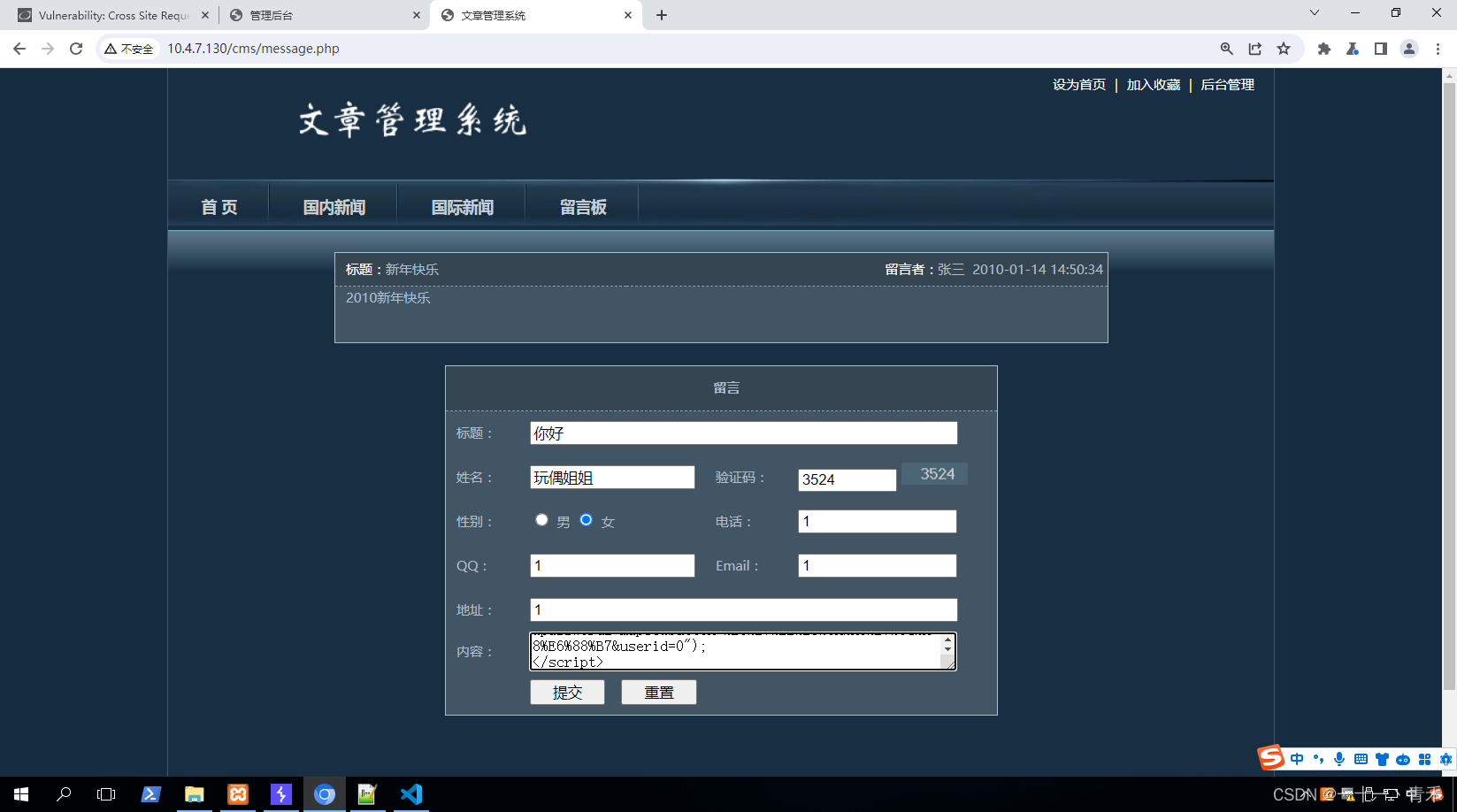Click 后台管理 link

point(1228,85)
